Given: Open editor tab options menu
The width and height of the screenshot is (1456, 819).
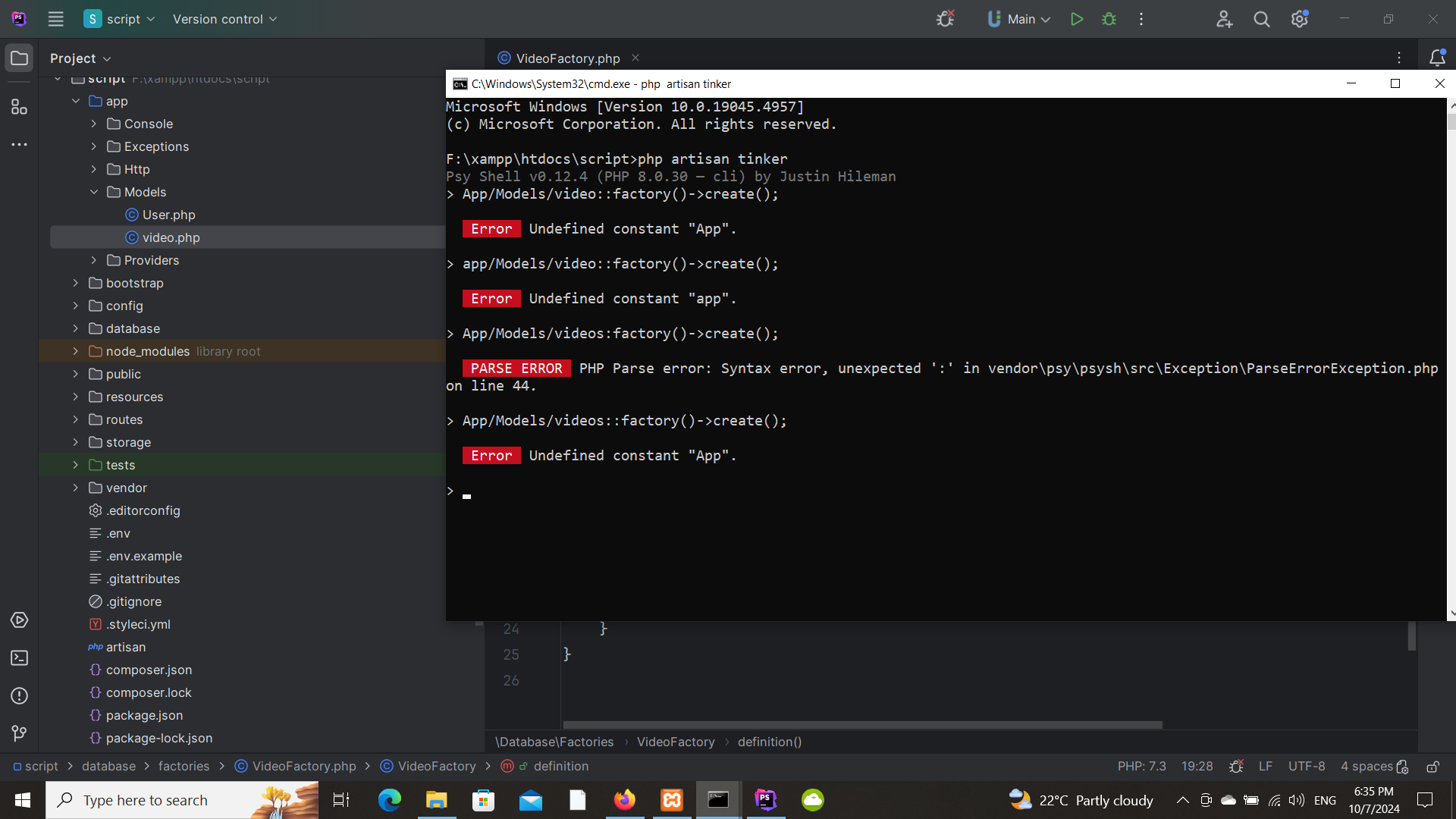Looking at the screenshot, I should 1399,58.
